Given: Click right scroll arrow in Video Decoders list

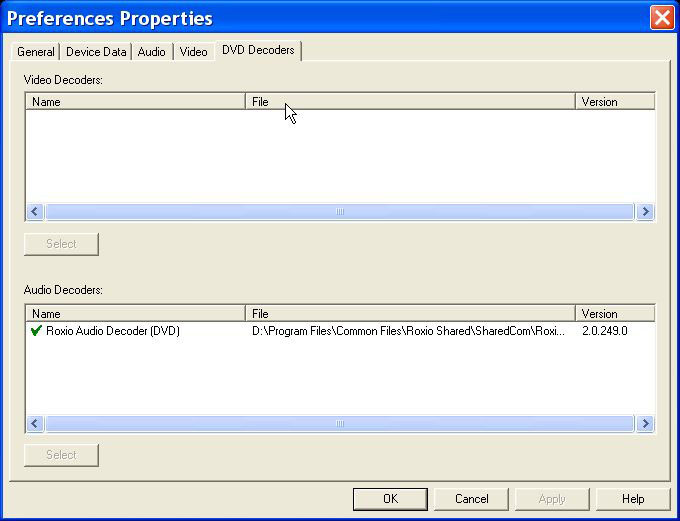Looking at the screenshot, I should (645, 212).
